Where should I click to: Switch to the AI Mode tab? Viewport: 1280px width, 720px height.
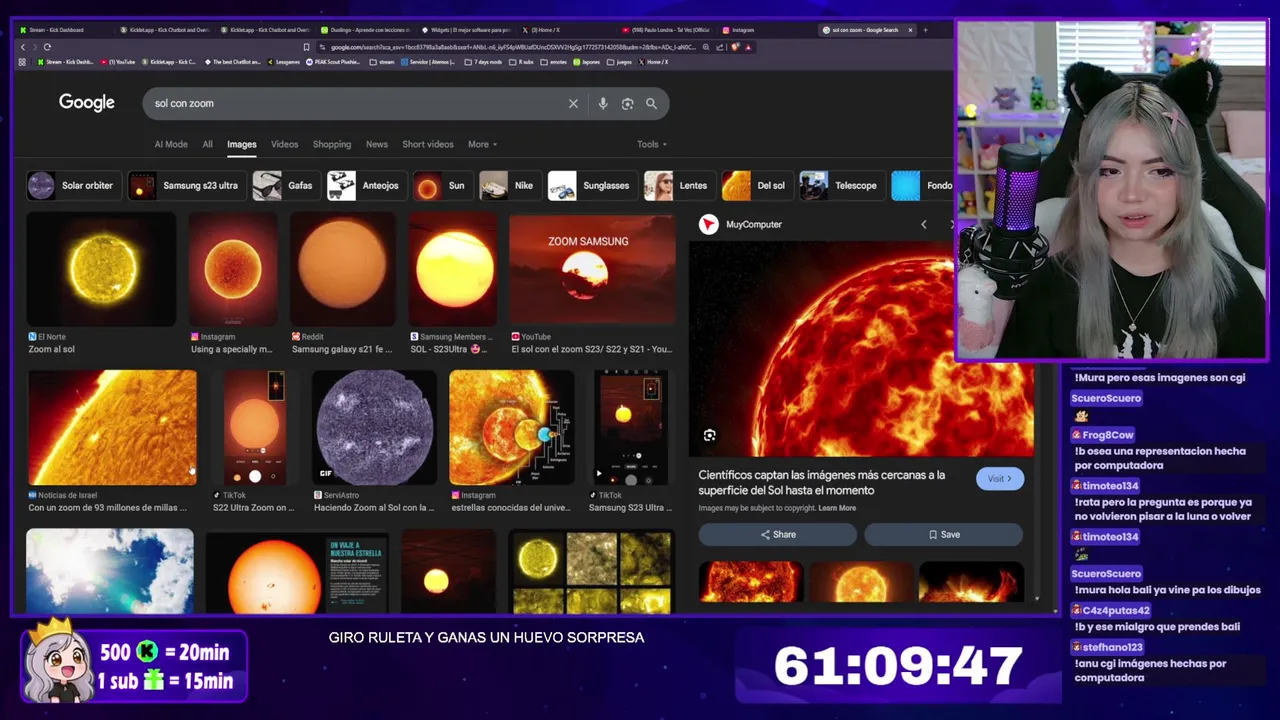(x=171, y=144)
